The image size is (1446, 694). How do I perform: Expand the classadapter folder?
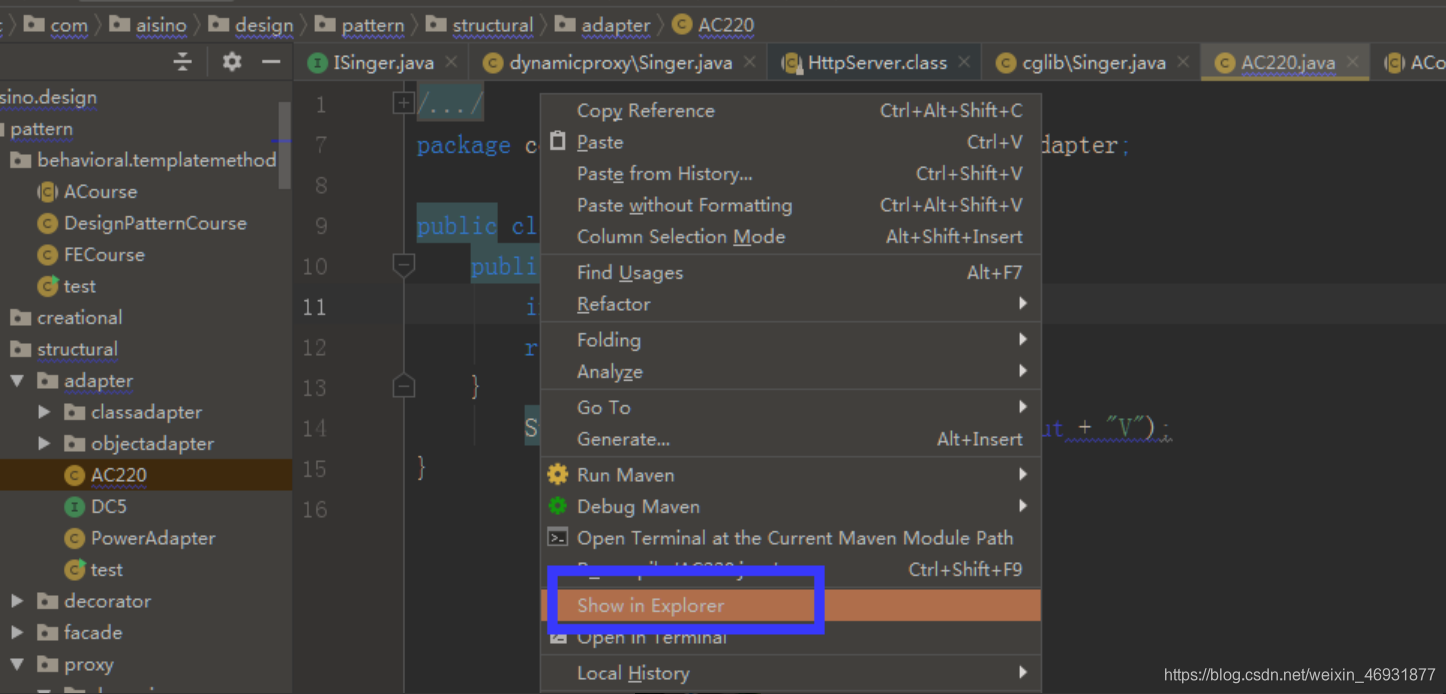click(44, 412)
